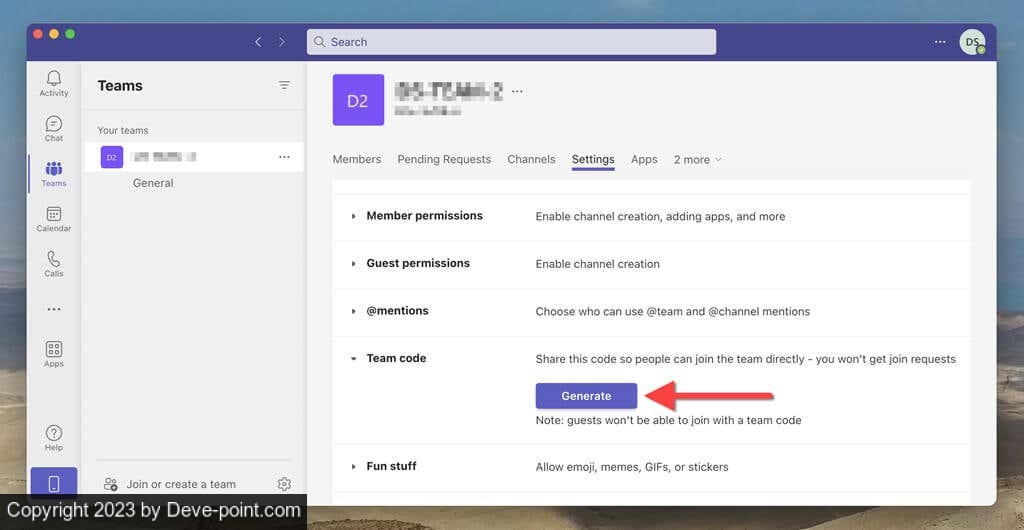
Task: Expand the Guest permissions section
Action: click(x=353, y=264)
